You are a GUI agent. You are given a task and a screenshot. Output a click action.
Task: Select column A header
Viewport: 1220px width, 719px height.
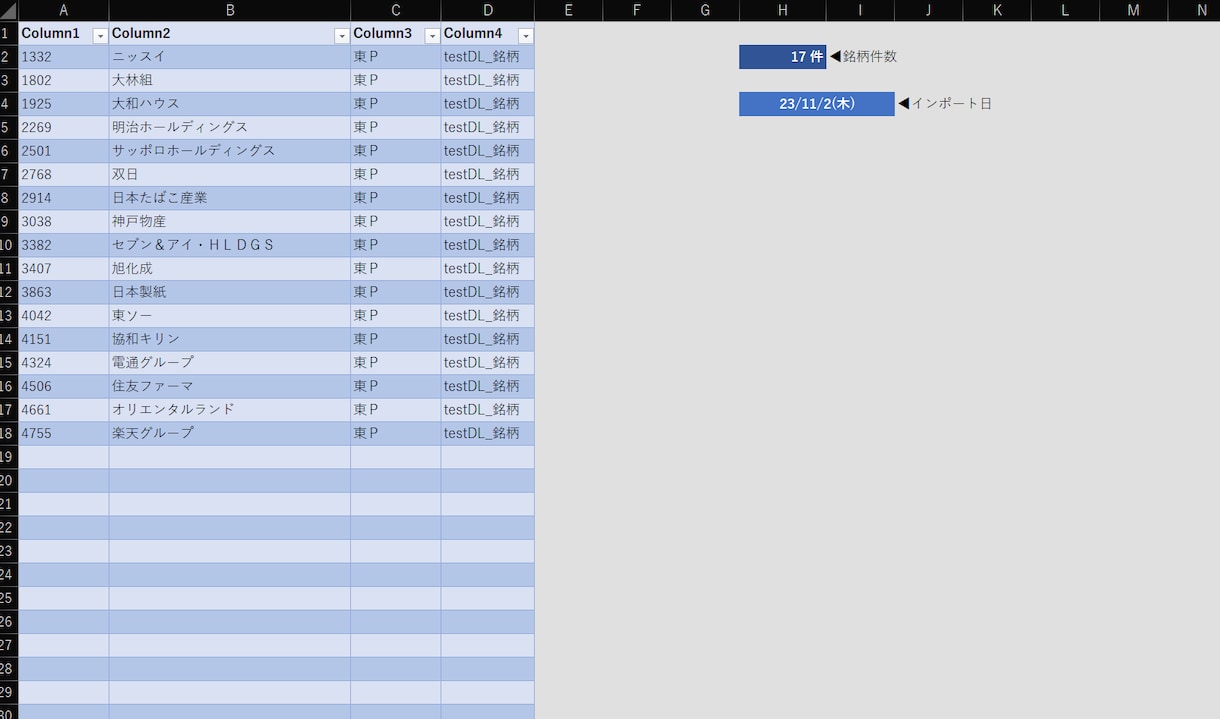pyautogui.click(x=64, y=11)
